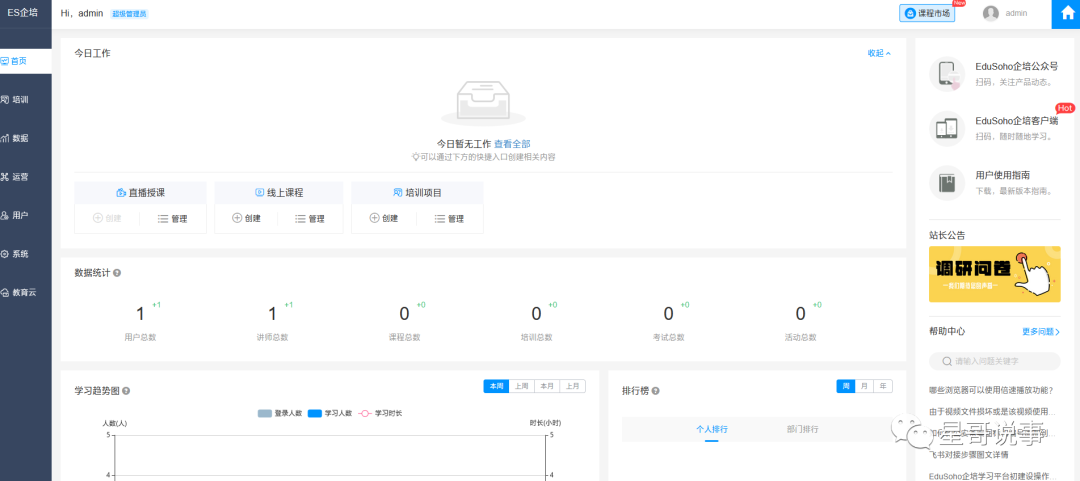This screenshot has height=481, width=1080.
Task: Click 管理 under 直播授课
Action: tap(173, 218)
